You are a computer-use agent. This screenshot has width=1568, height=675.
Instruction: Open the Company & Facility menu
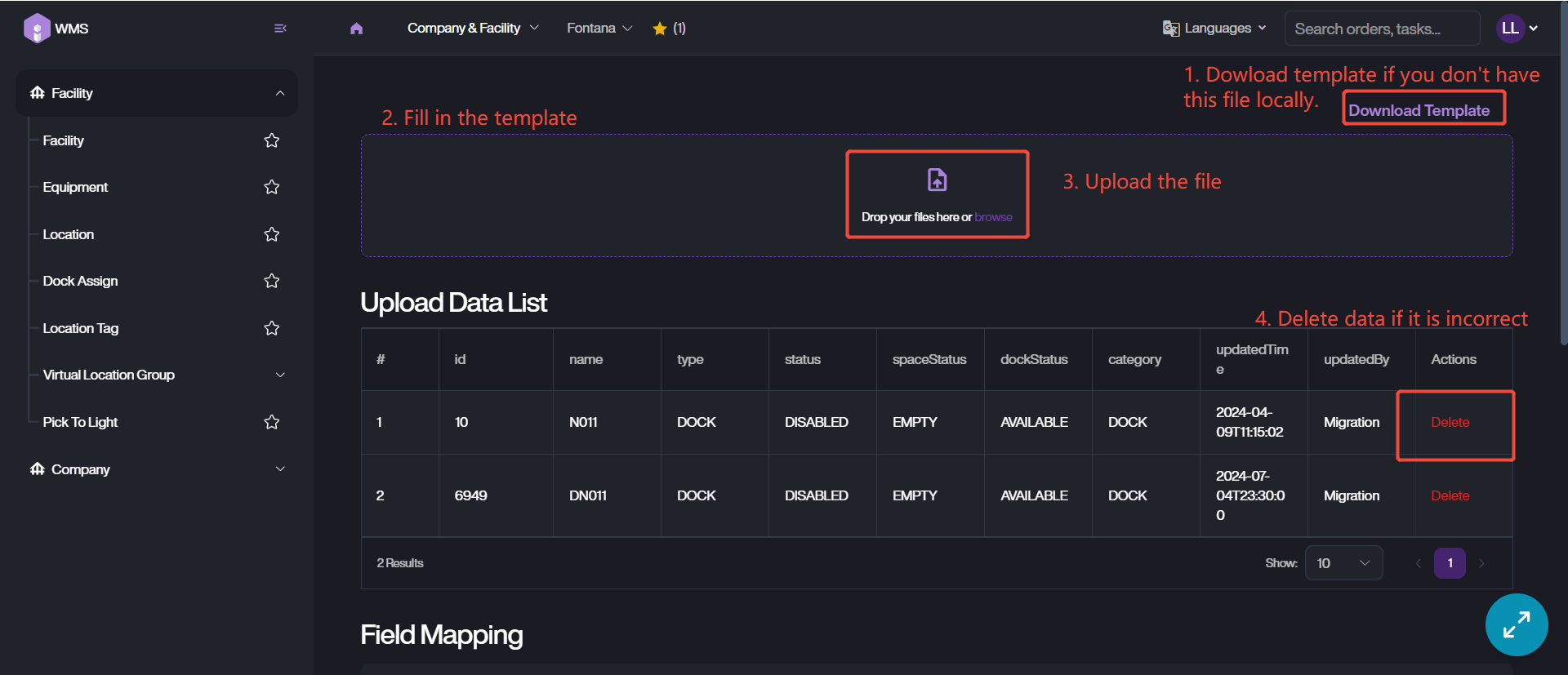[473, 29]
